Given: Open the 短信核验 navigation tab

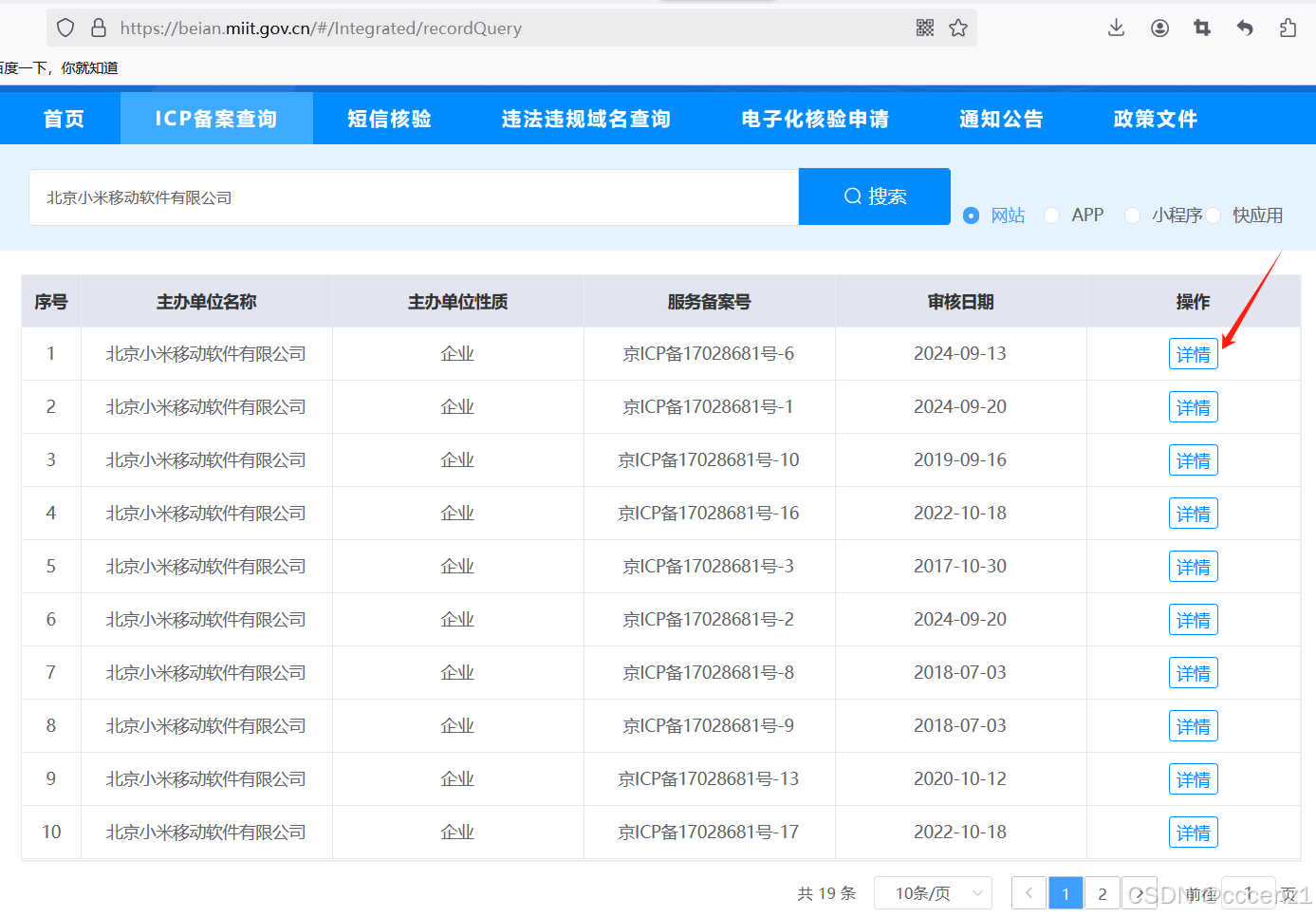Looking at the screenshot, I should (x=389, y=119).
